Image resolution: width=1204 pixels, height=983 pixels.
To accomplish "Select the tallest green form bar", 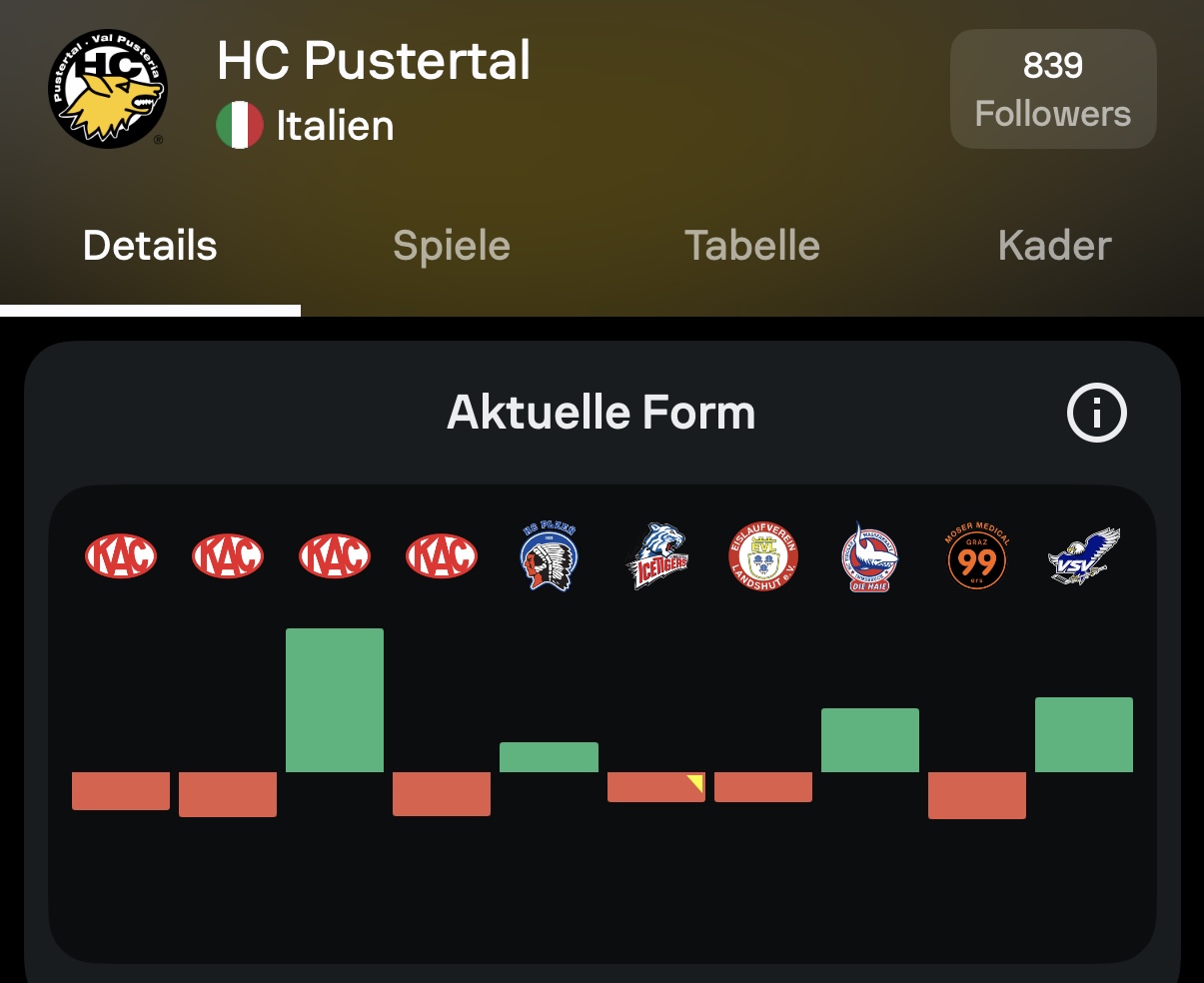I will [335, 699].
